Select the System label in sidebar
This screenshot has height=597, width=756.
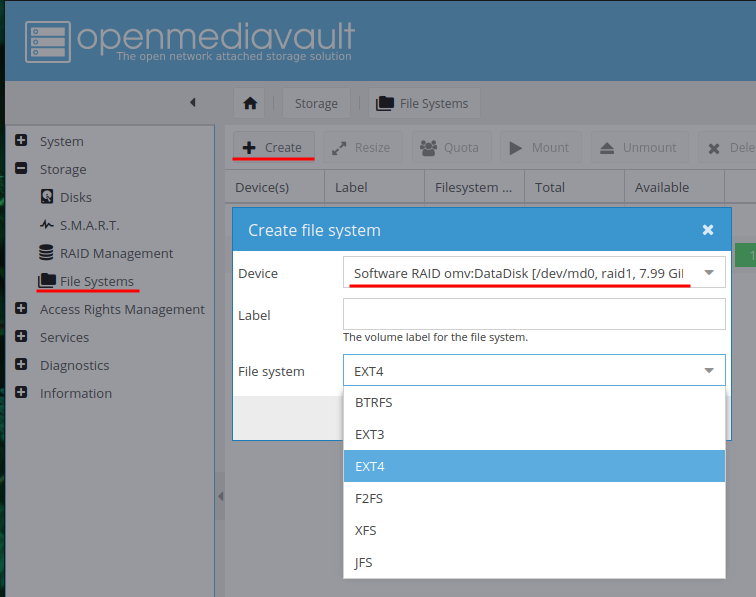click(x=62, y=141)
